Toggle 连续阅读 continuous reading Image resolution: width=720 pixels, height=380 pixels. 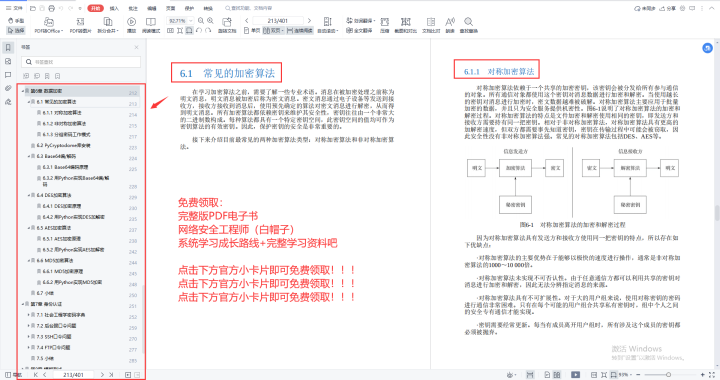[x=299, y=30]
